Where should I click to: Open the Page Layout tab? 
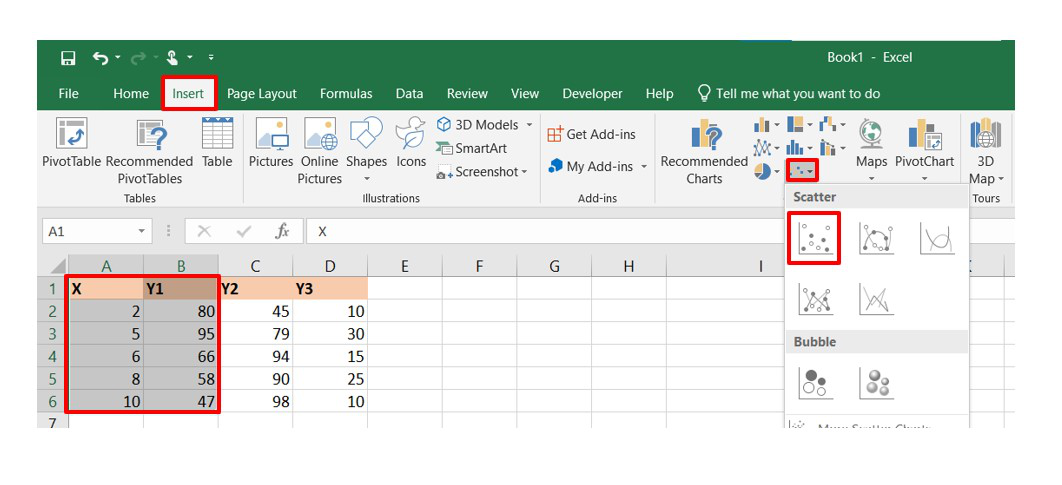coord(262,94)
